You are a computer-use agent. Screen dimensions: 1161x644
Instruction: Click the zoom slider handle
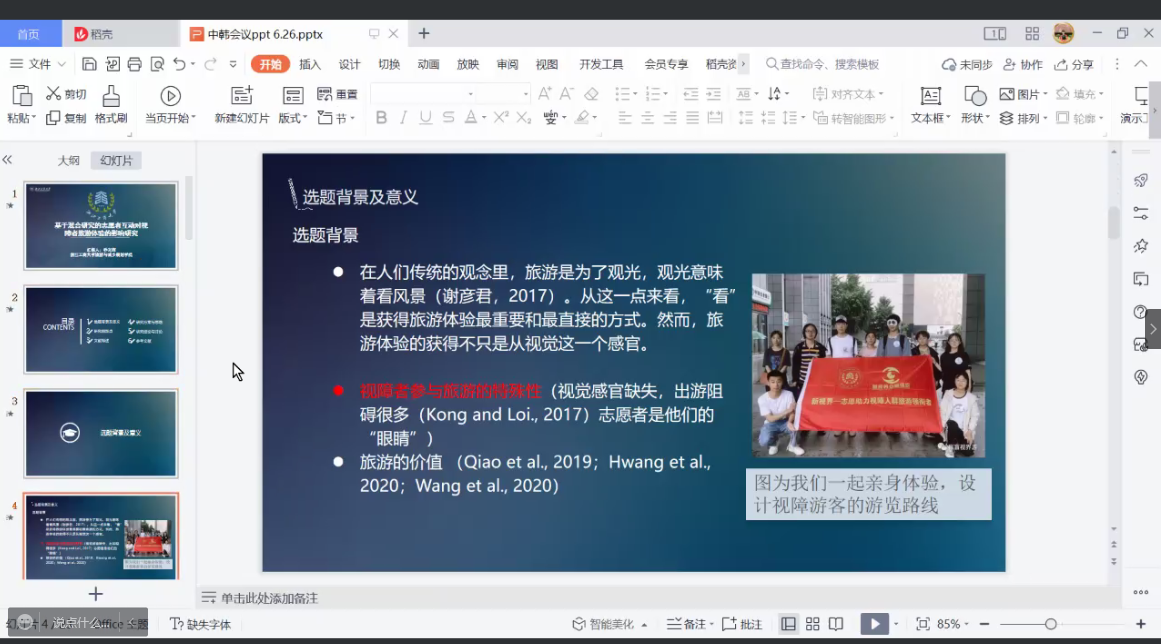[x=1051, y=624]
